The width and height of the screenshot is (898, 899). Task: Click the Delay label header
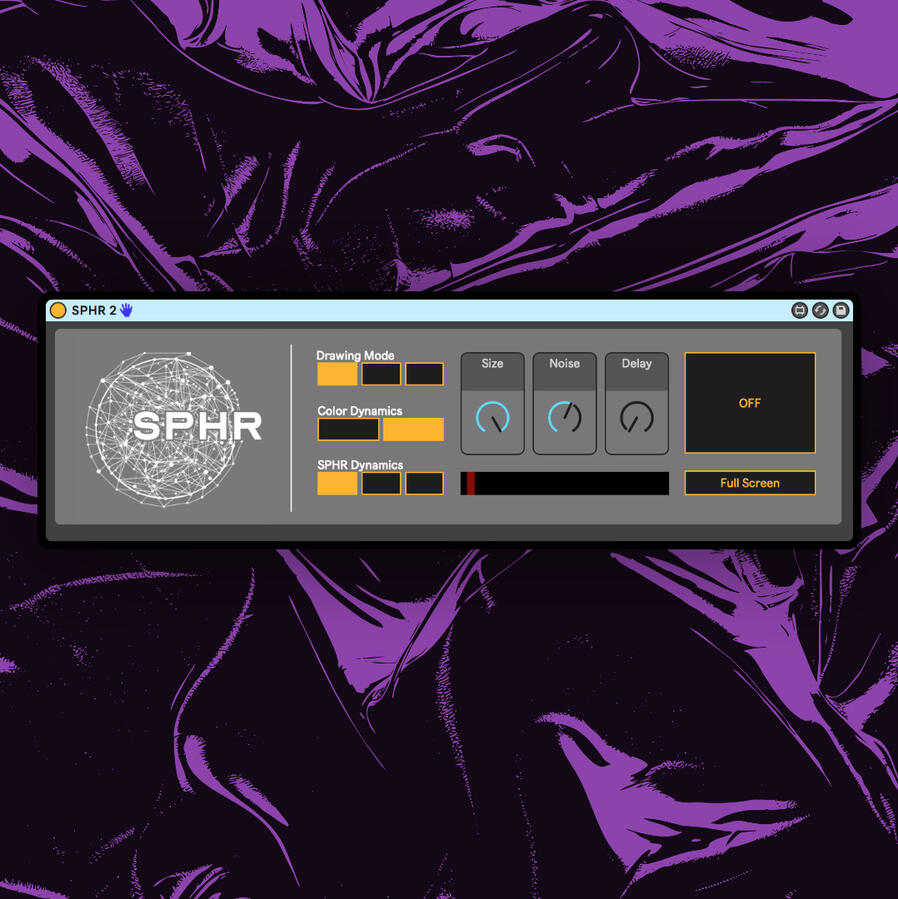coord(637,363)
